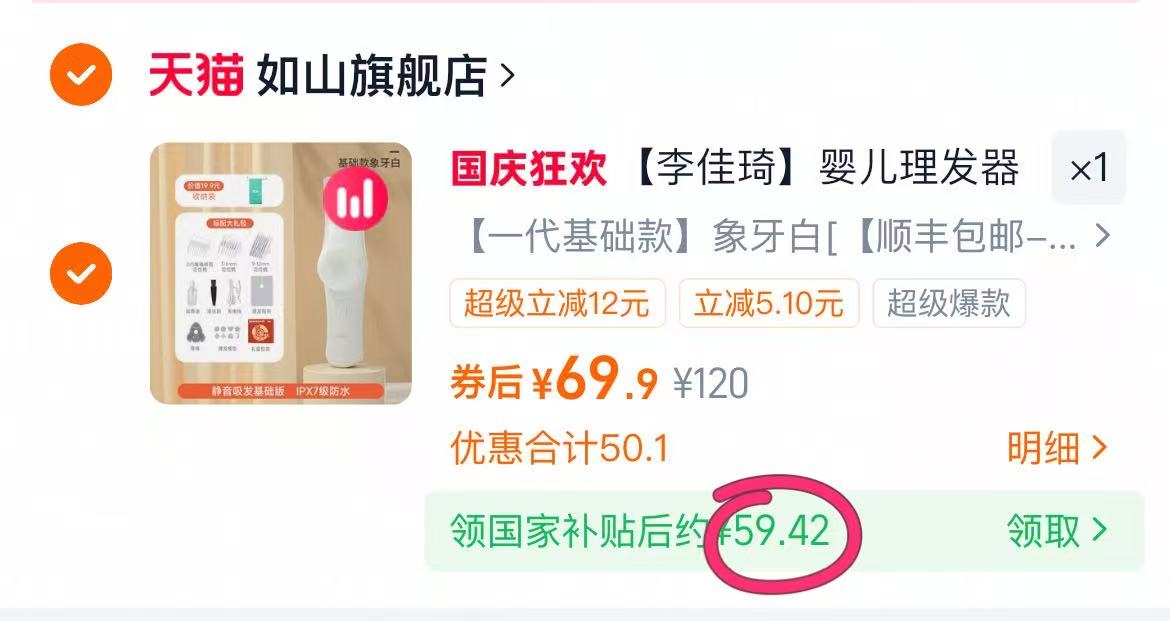Image resolution: width=1170 pixels, height=621 pixels.
Task: Expand SKU options via the gray chevron
Action: (1102, 237)
